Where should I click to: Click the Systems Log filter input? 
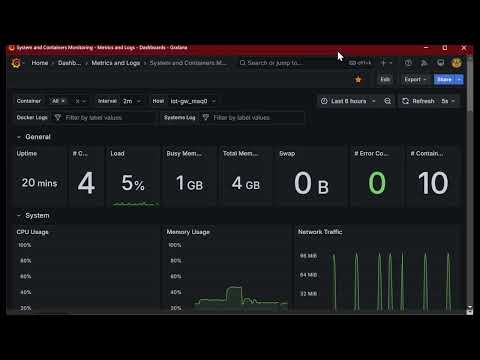click(x=252, y=117)
